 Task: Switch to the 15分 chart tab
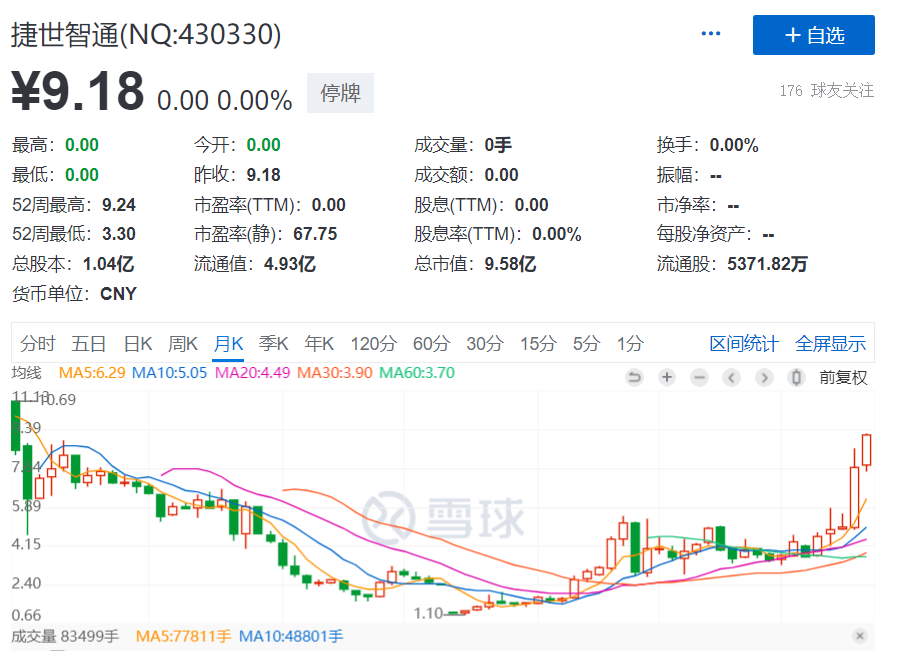(x=538, y=344)
